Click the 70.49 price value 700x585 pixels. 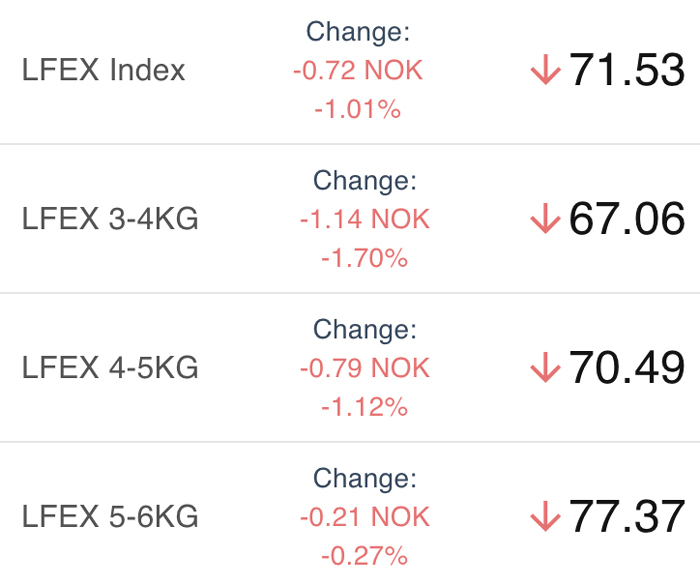click(x=626, y=367)
